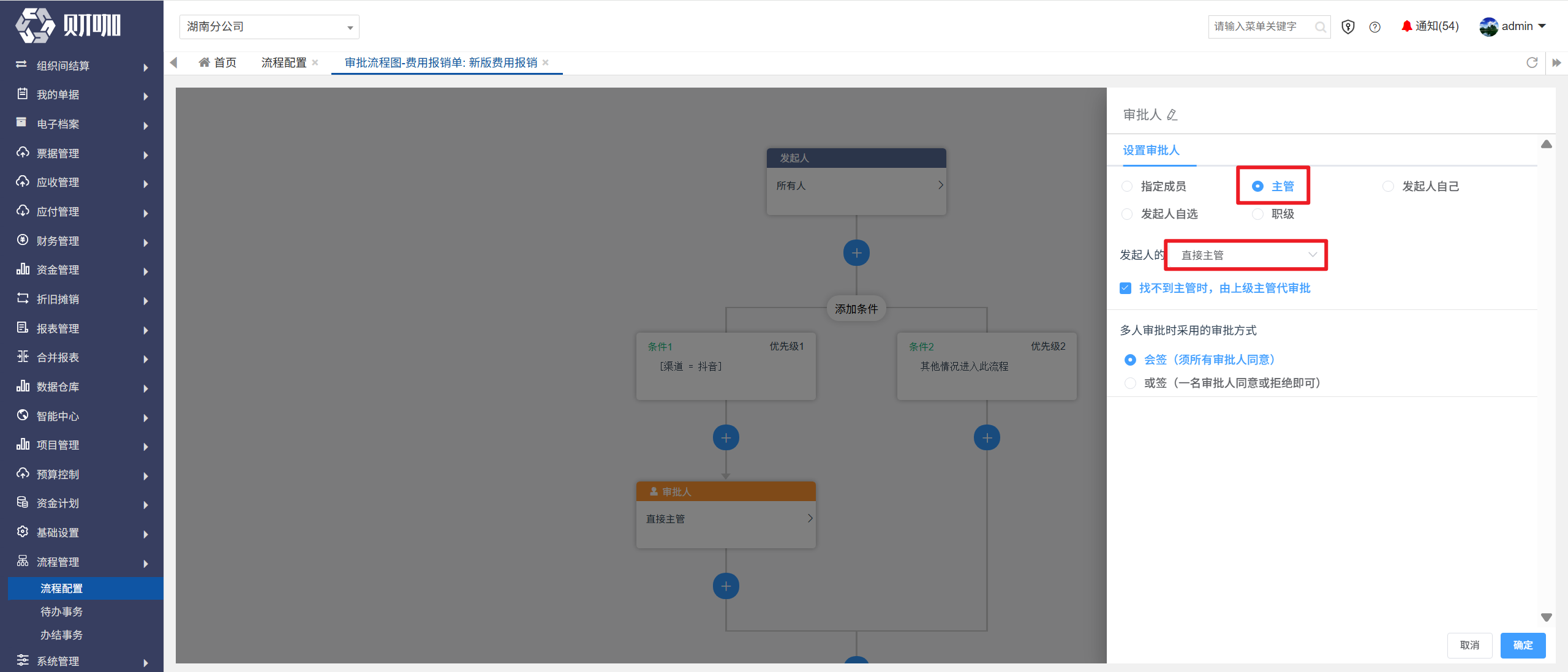Focus the menu keyword search field
The width and height of the screenshot is (1568, 672).
[1262, 26]
